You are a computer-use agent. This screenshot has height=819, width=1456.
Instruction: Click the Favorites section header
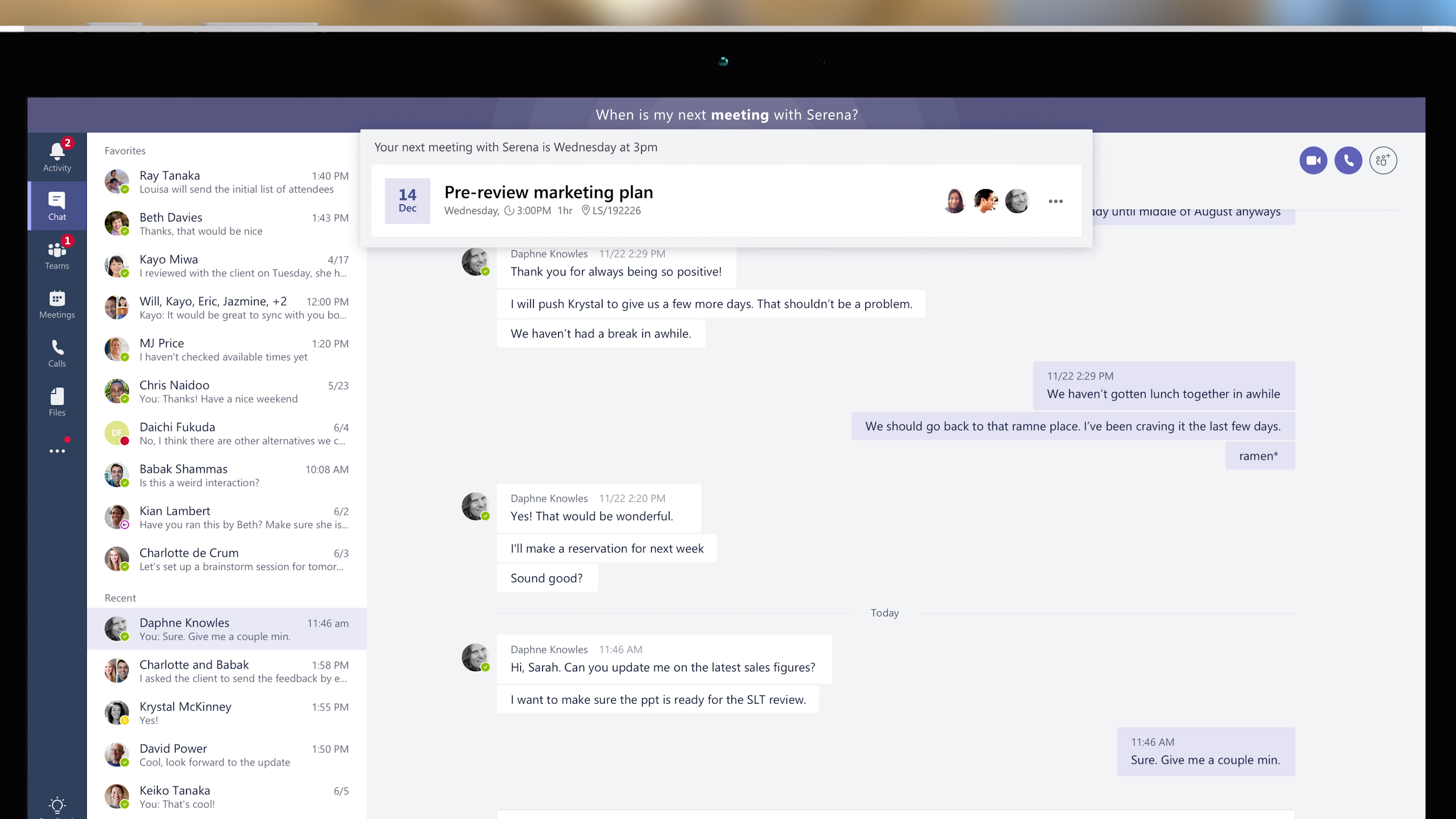(x=125, y=151)
